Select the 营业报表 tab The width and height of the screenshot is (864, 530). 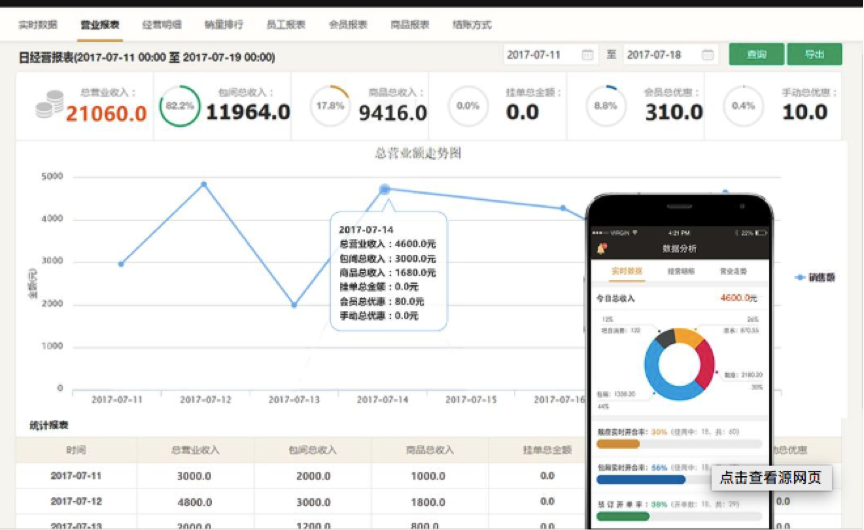pos(100,25)
